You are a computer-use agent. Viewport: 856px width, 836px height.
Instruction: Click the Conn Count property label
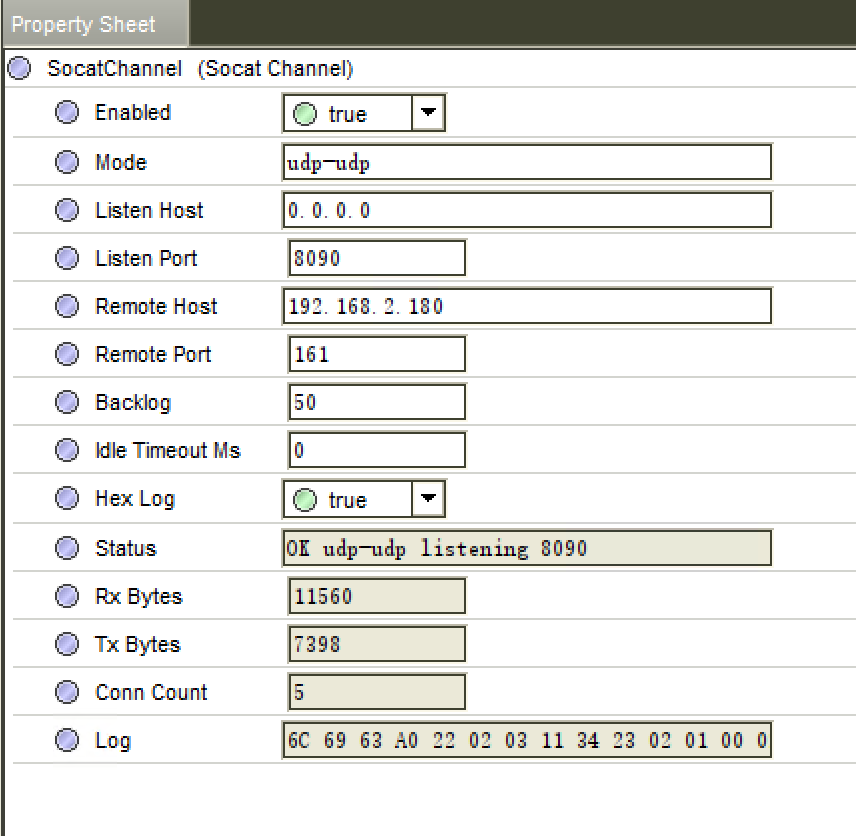coord(151,692)
